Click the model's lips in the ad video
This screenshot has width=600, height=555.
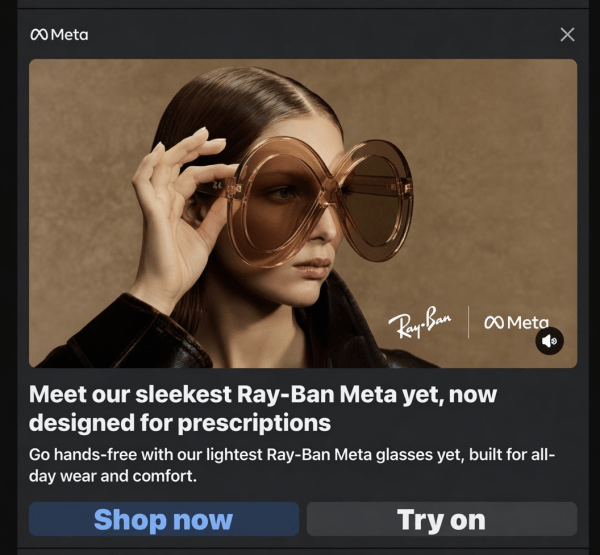(x=313, y=267)
